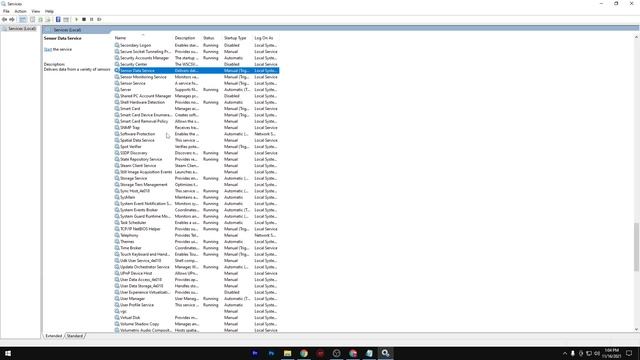The width and height of the screenshot is (640, 360).
Task: Click the scrollbar down arrow
Action: [636, 329]
